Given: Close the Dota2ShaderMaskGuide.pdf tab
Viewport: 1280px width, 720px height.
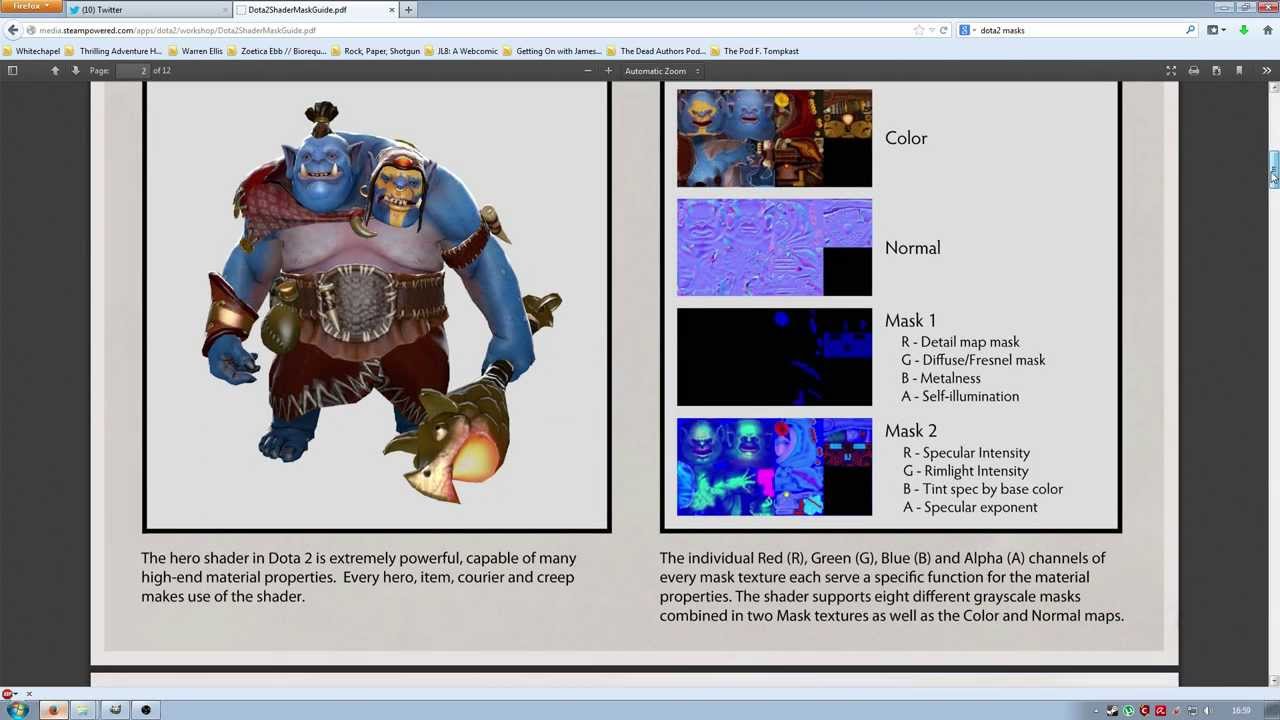Looking at the screenshot, I should coord(392,10).
